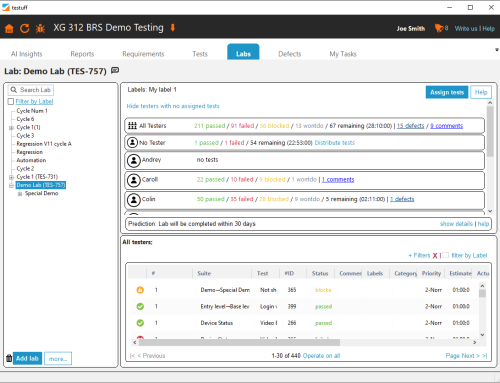Viewport: 500px width, 383px height.
Task: Open the Requirements tab
Action: [x=143, y=54]
